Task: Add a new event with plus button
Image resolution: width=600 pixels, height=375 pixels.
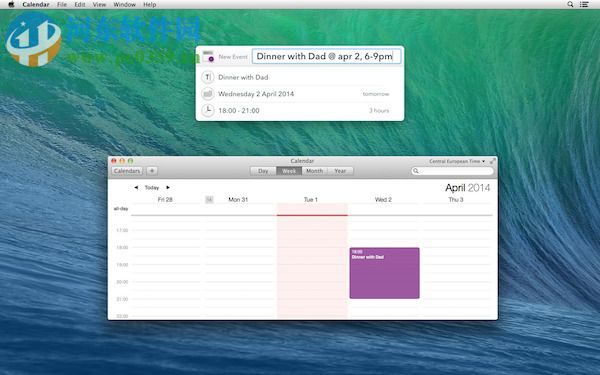Action: pyautogui.click(x=152, y=171)
